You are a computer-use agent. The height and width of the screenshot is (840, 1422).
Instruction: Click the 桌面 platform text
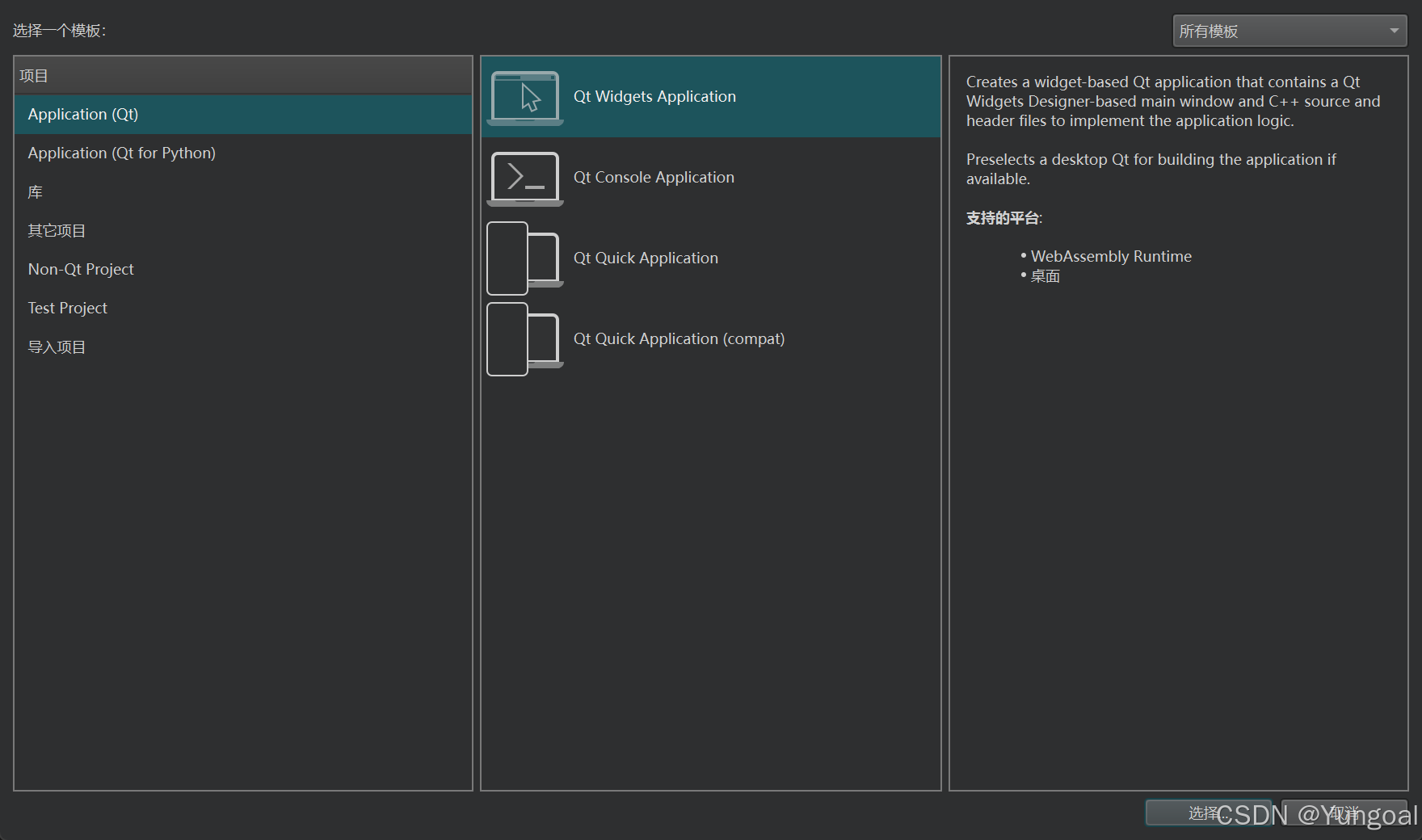1045,276
